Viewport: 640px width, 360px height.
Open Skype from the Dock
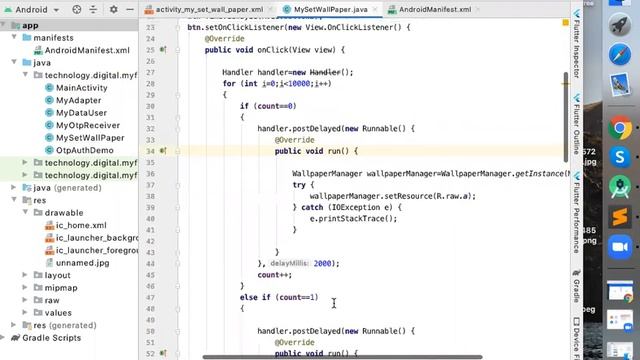(620, 157)
